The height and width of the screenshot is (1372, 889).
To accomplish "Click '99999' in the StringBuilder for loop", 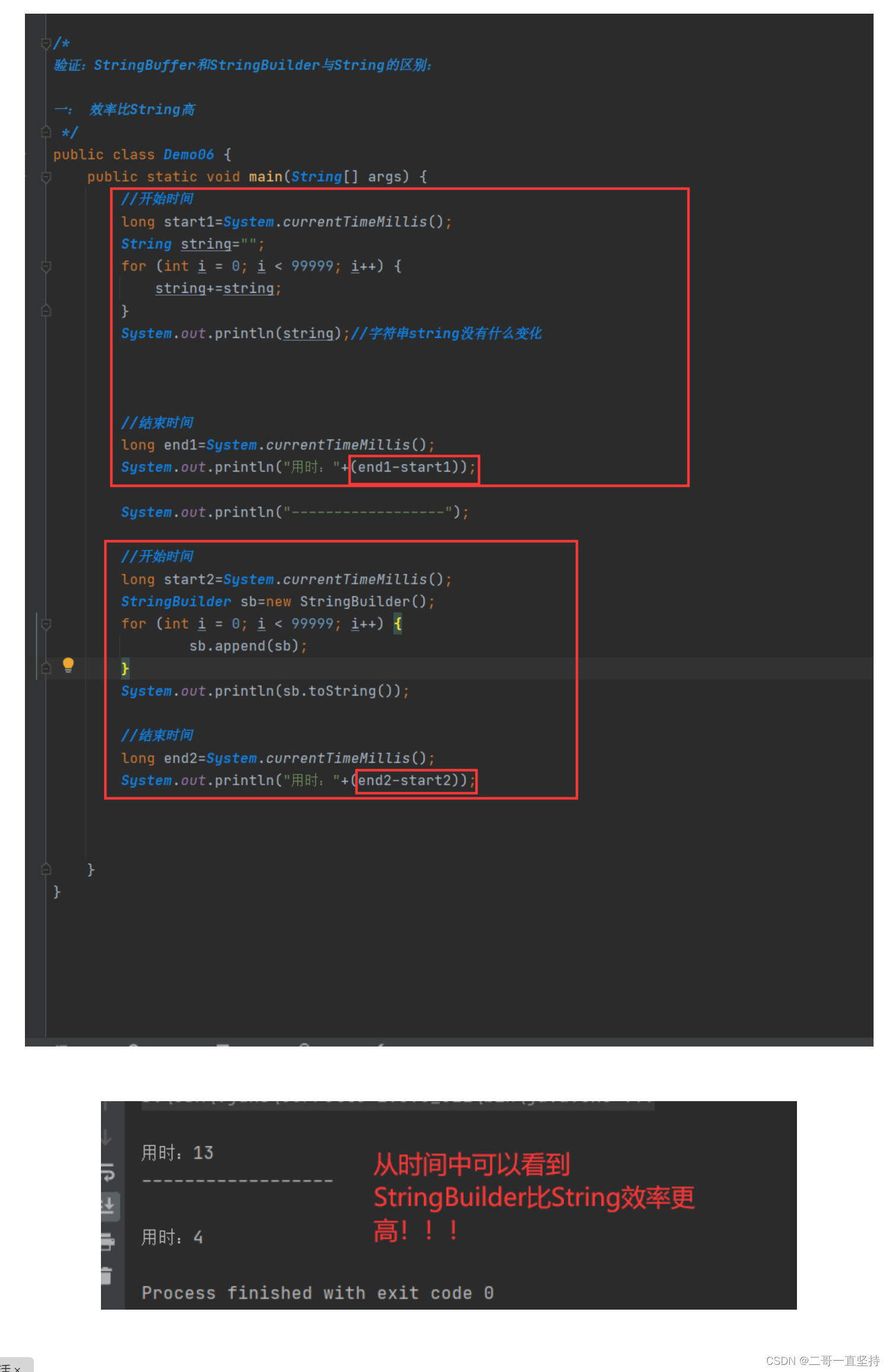I will coord(312,624).
